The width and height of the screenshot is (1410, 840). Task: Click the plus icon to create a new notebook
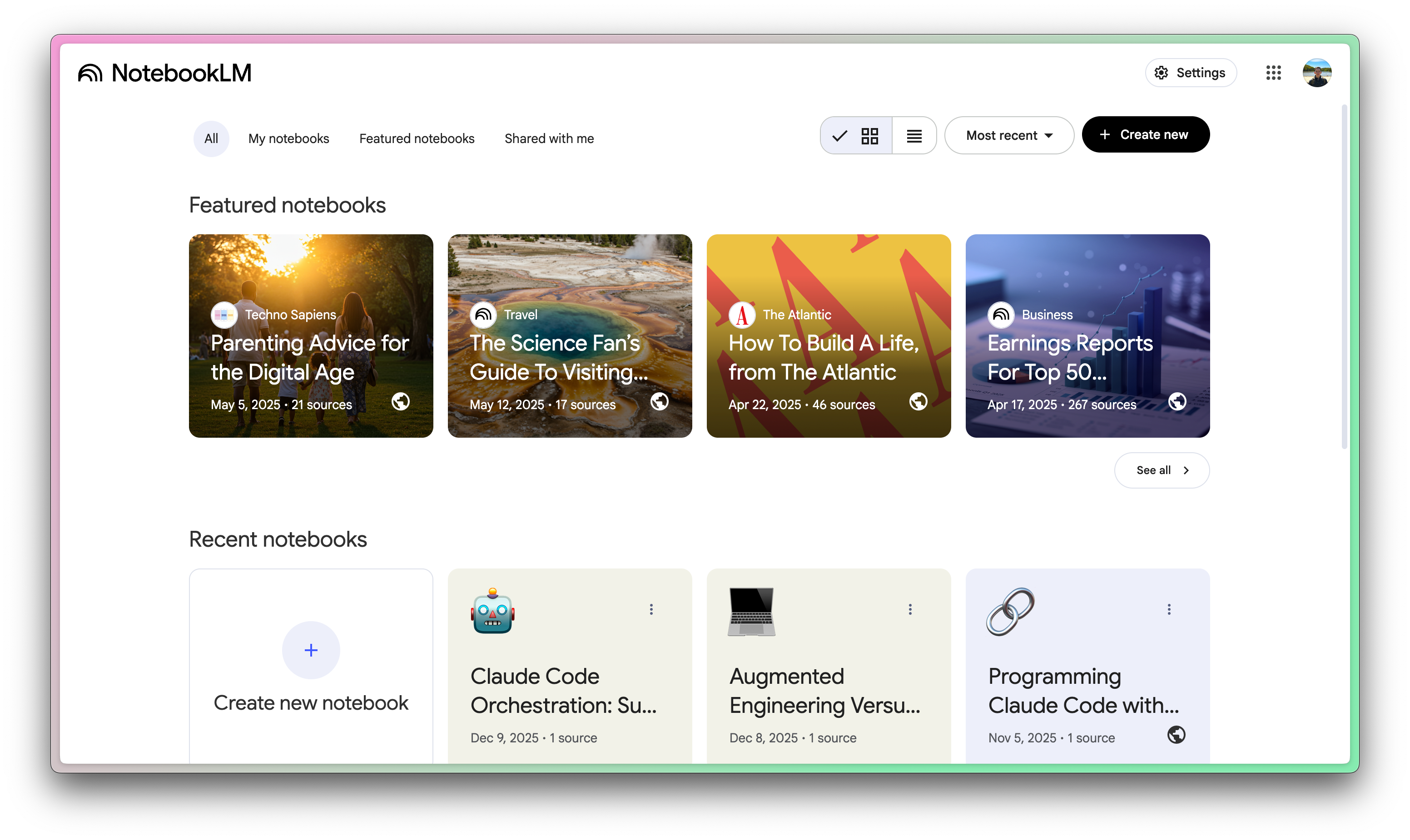click(x=311, y=650)
